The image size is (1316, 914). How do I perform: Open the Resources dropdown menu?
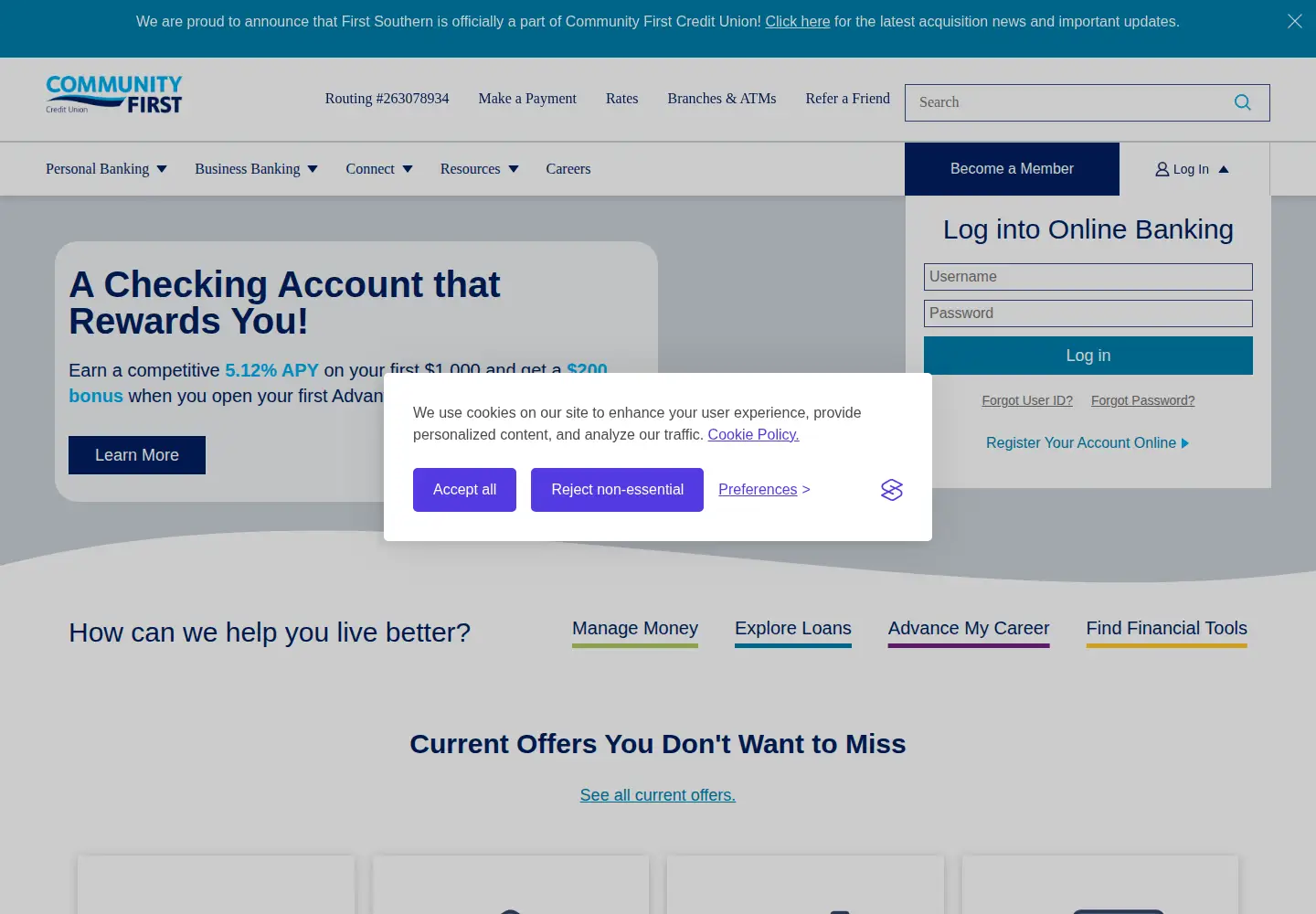coord(479,169)
